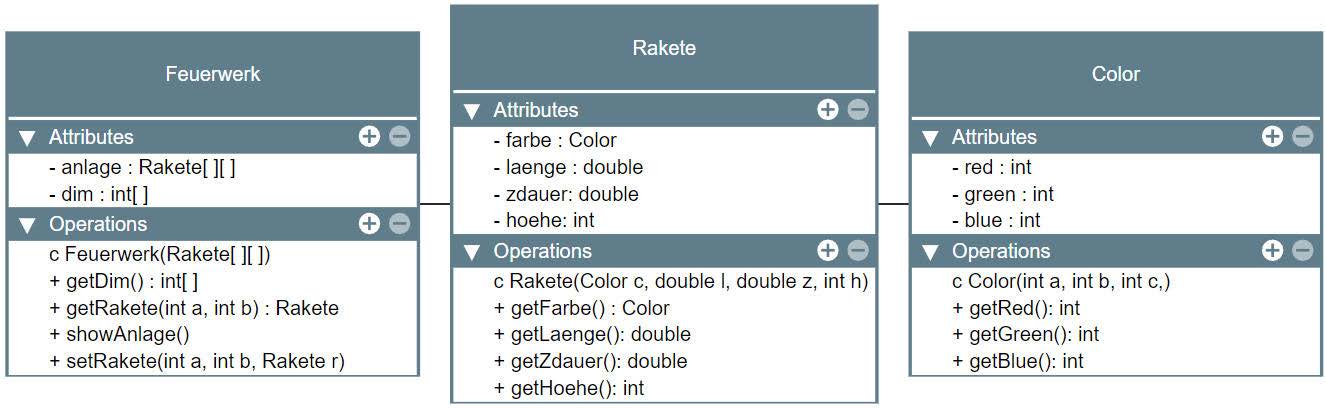Add attribute to the Feuerwerk class
Viewport: 1326px width, 408px height.
[x=369, y=137]
